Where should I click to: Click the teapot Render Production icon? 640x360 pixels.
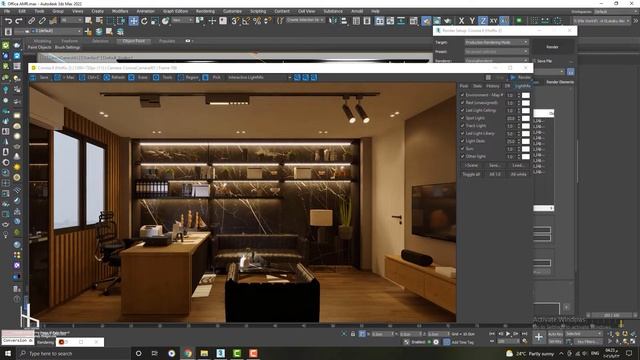447,21
